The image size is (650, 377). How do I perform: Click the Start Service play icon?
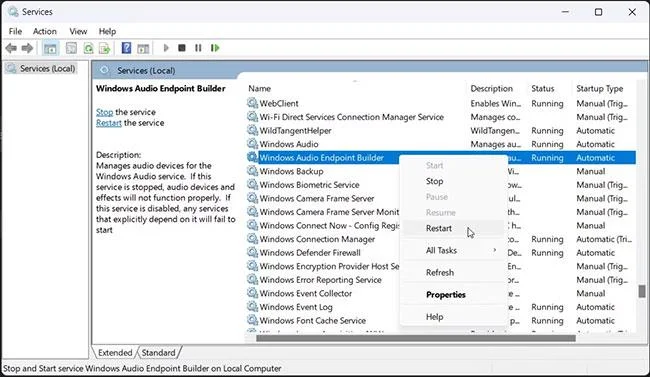(166, 48)
